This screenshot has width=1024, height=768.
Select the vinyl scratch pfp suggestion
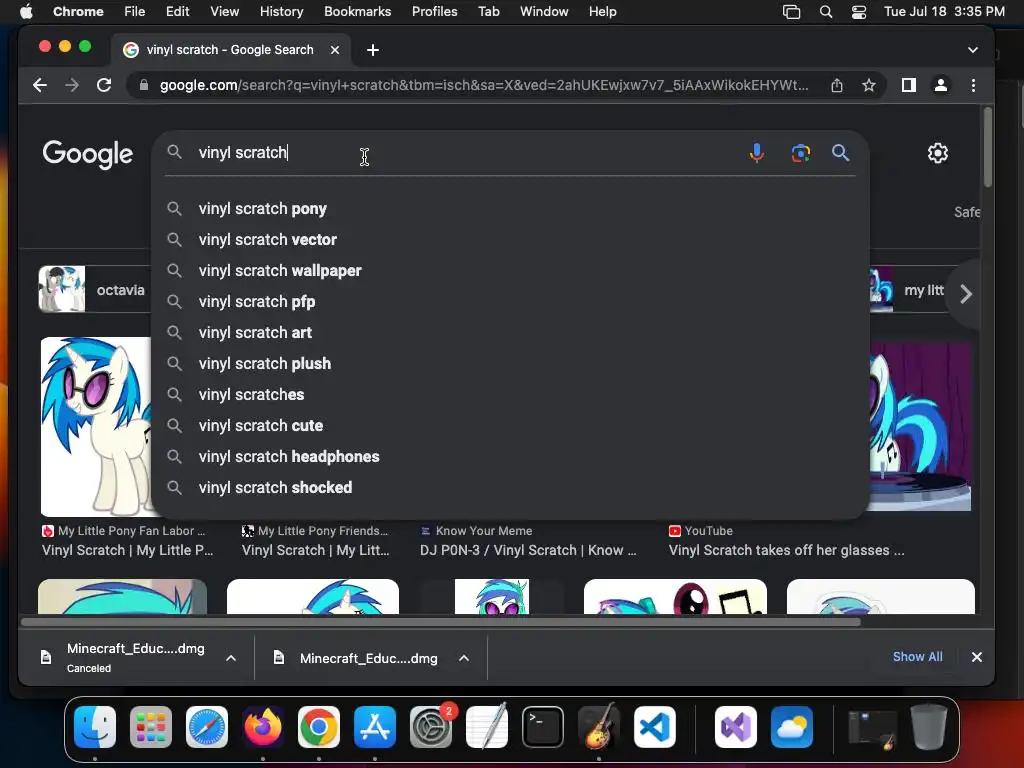point(509,302)
